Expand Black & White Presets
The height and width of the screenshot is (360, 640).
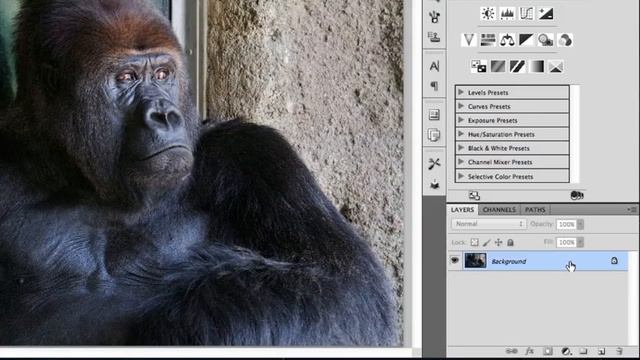(461, 148)
